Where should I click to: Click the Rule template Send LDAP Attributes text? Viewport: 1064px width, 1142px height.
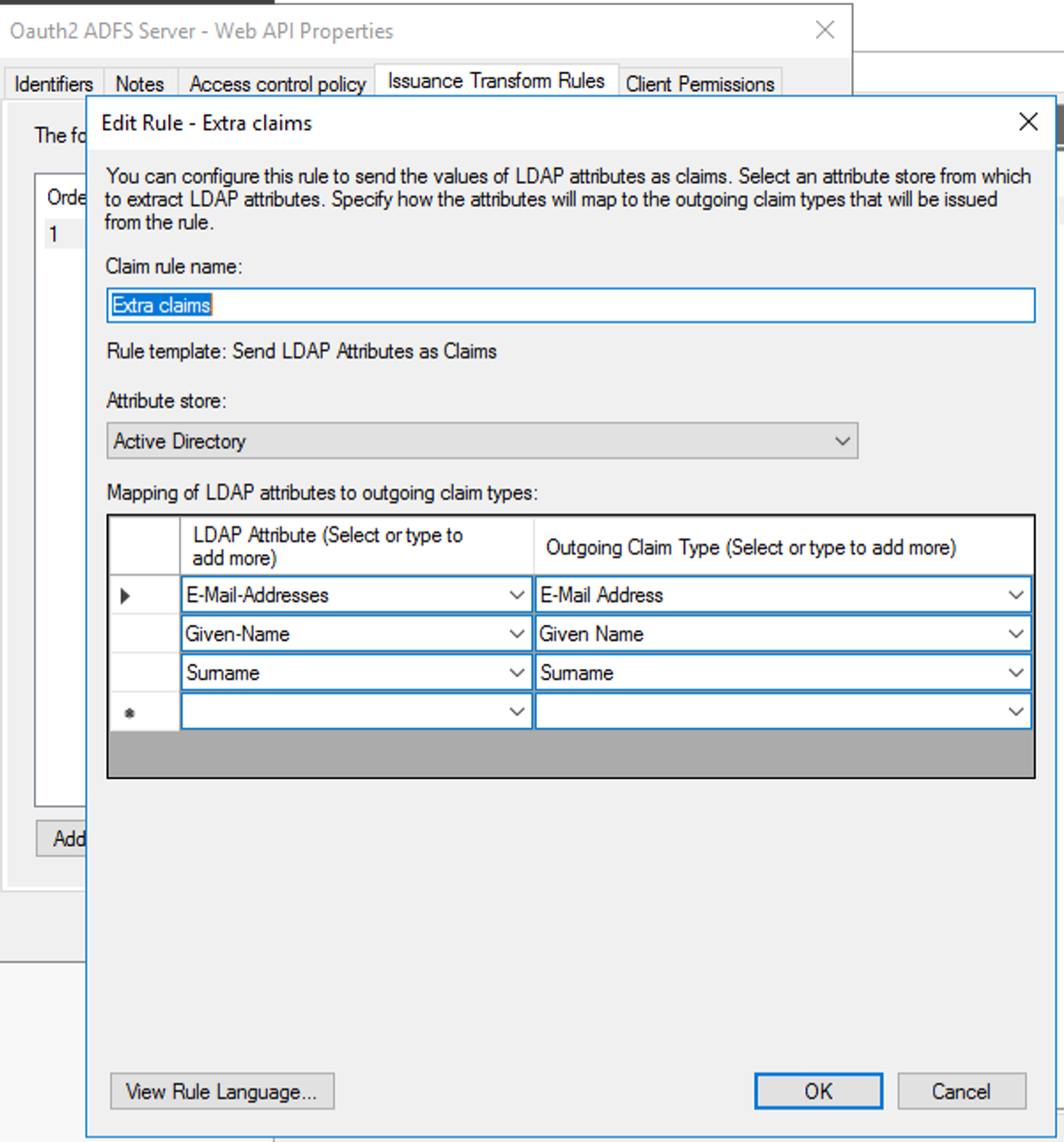pos(302,351)
